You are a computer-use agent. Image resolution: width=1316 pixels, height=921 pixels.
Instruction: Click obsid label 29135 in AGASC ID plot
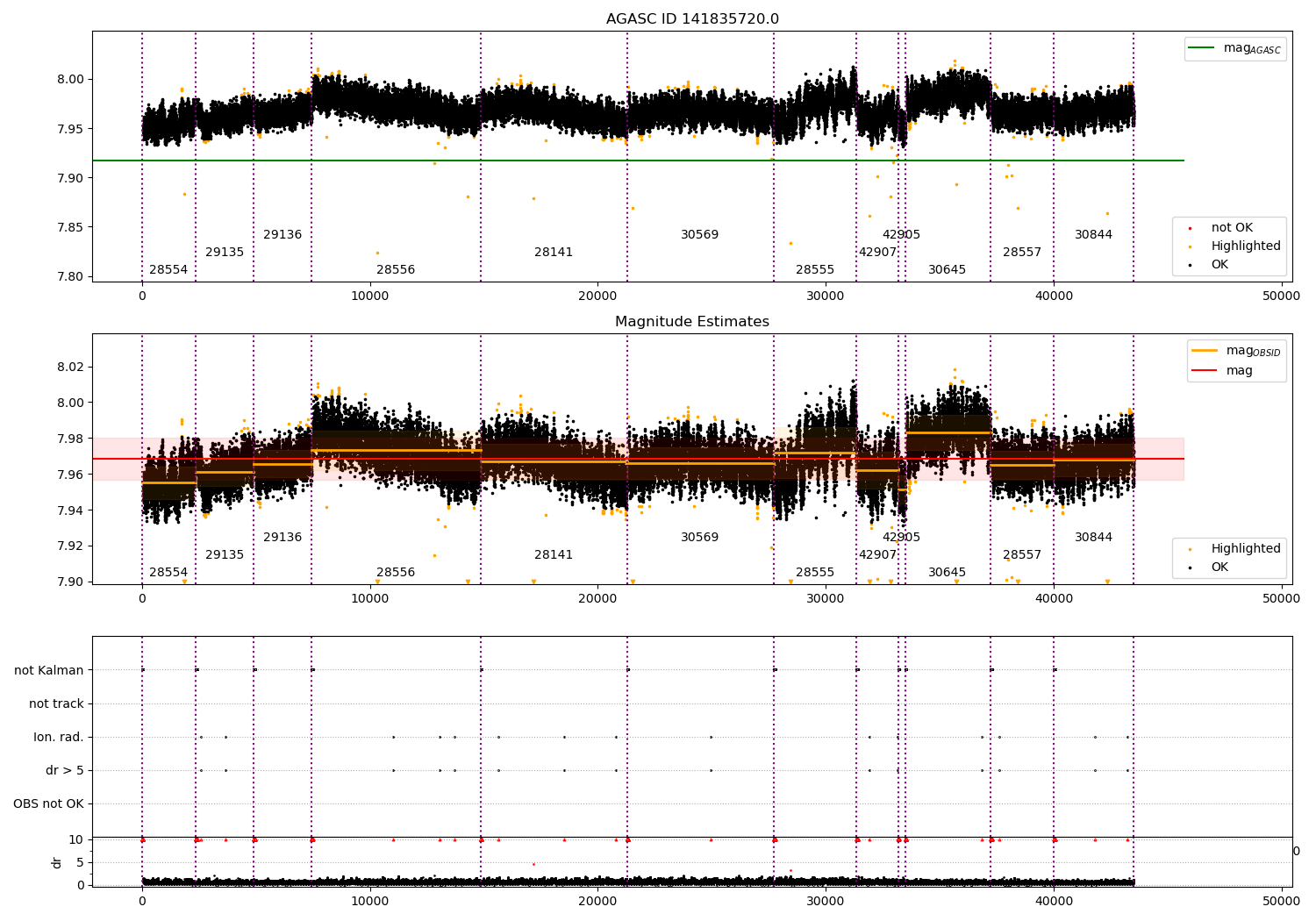coord(225,253)
